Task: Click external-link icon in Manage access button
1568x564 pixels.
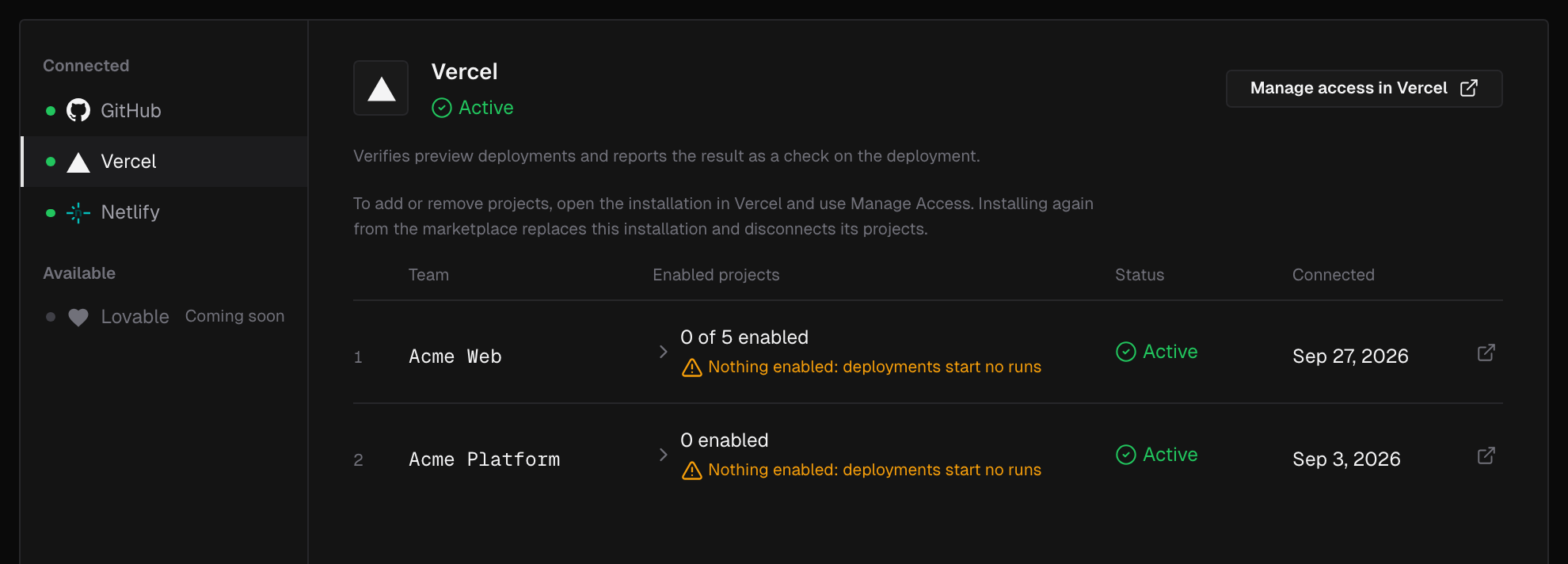Action: point(1469,88)
